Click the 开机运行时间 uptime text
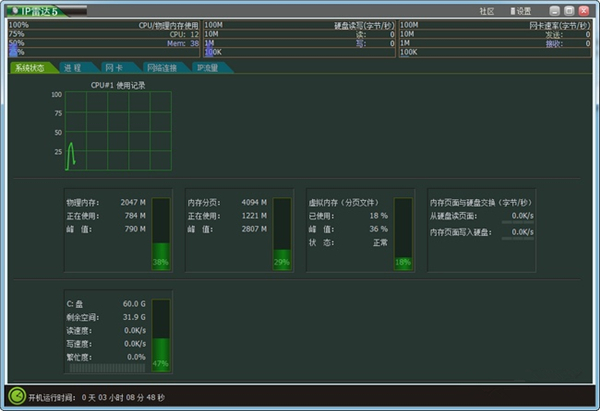600x411 pixels. [96, 398]
